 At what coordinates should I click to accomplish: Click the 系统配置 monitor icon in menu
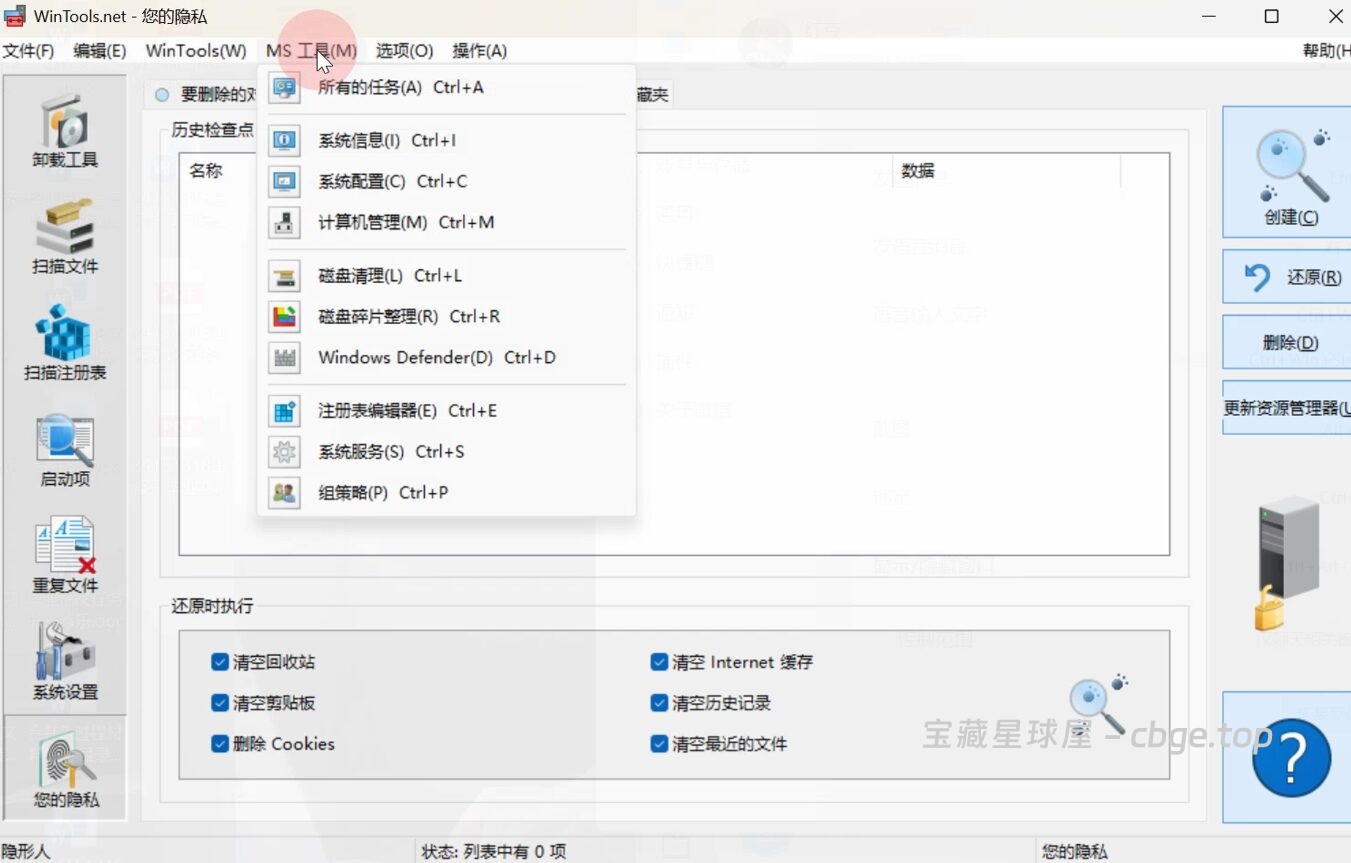point(285,182)
